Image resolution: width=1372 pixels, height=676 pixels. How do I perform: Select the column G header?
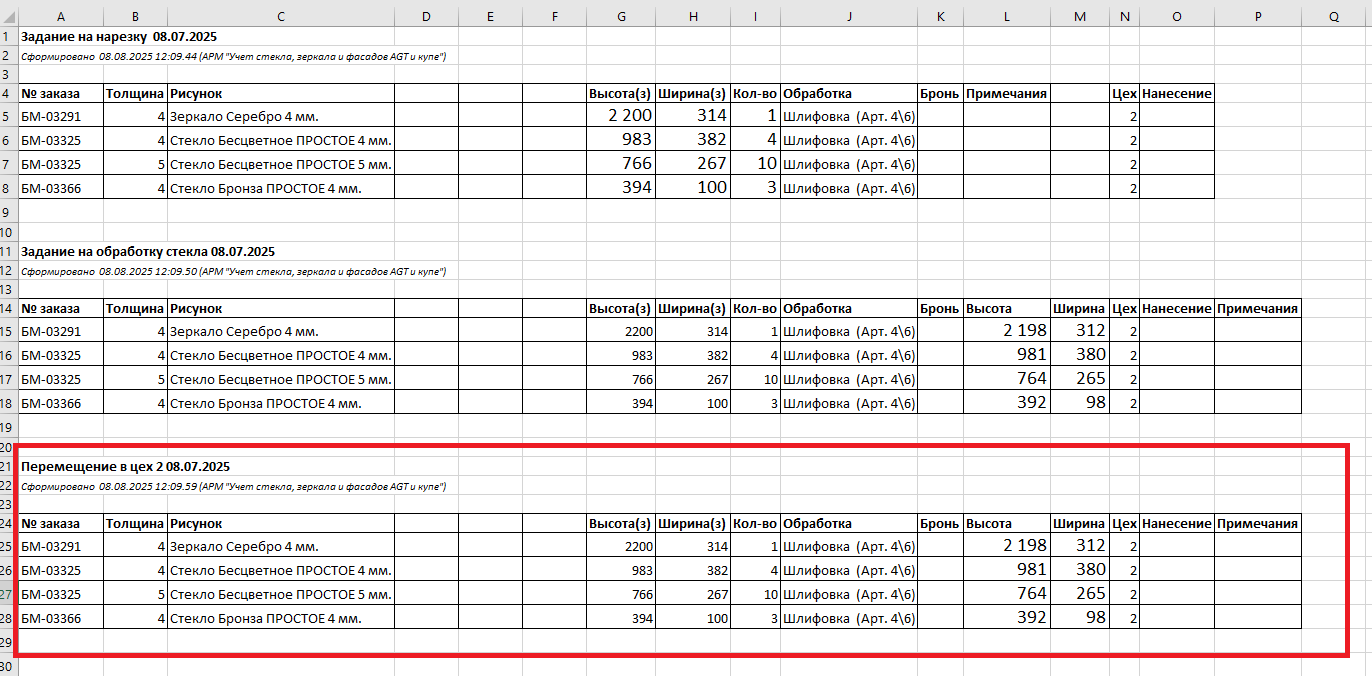(622, 17)
